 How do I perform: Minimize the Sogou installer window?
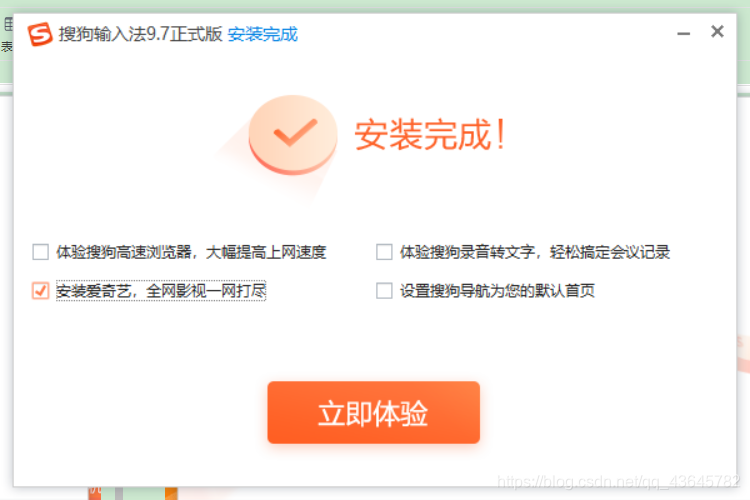point(684,33)
